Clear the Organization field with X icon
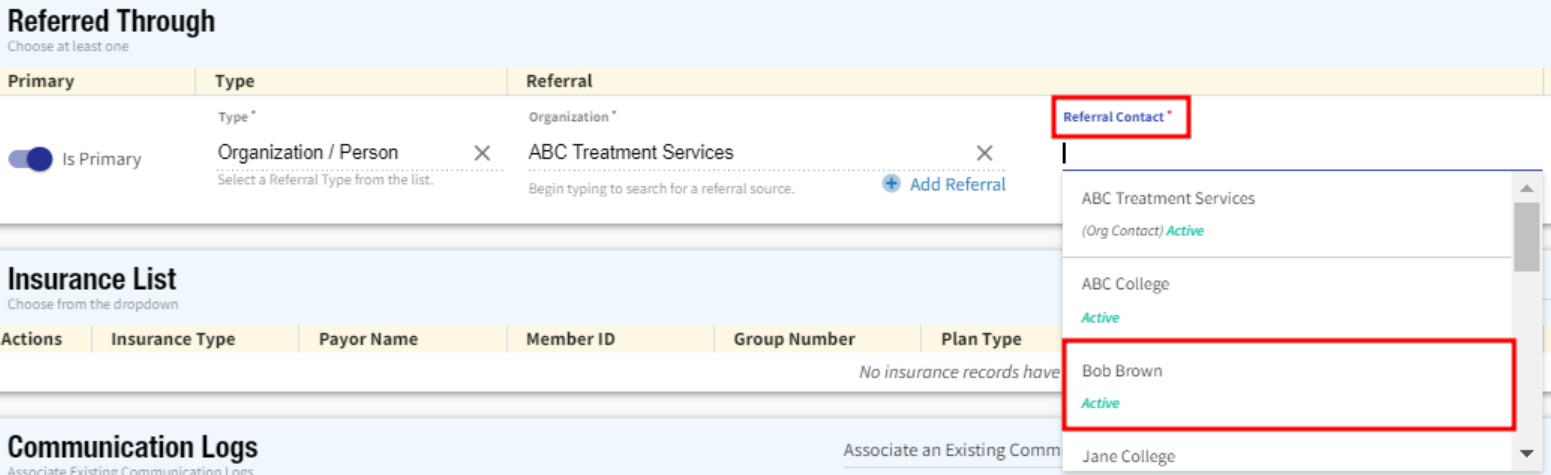 click(984, 153)
